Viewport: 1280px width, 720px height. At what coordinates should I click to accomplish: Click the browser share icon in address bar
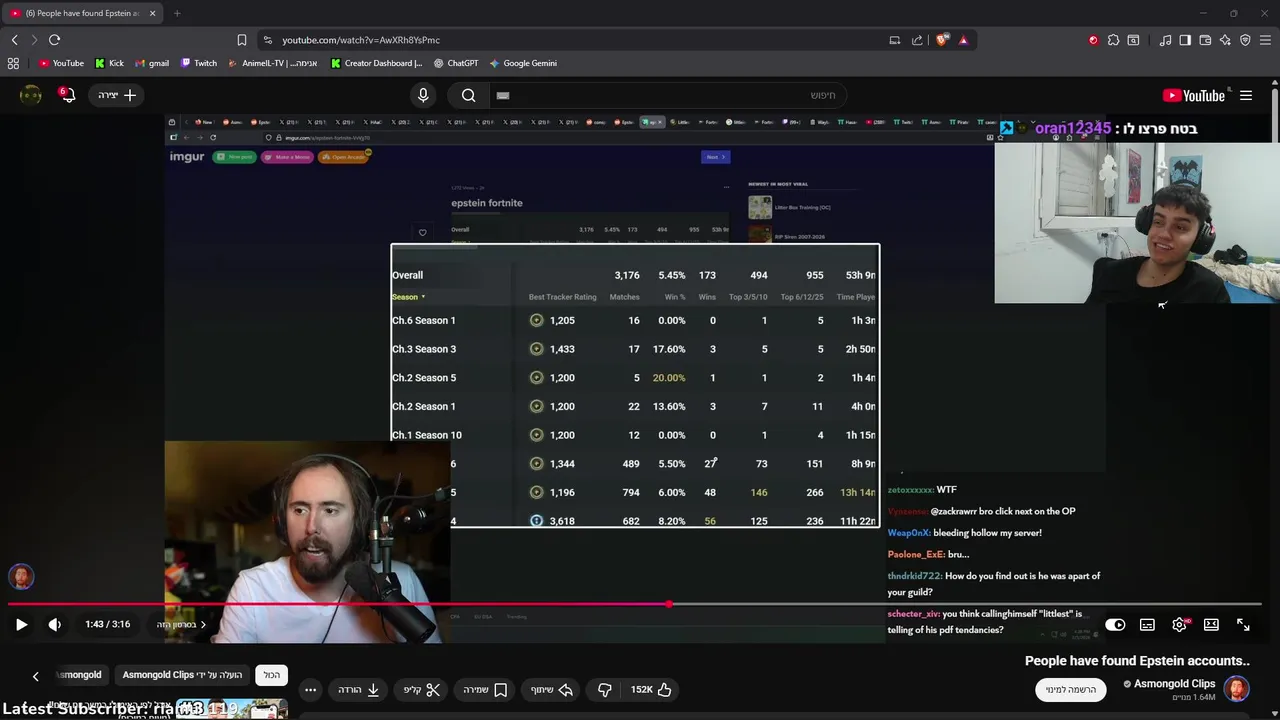[x=917, y=40]
